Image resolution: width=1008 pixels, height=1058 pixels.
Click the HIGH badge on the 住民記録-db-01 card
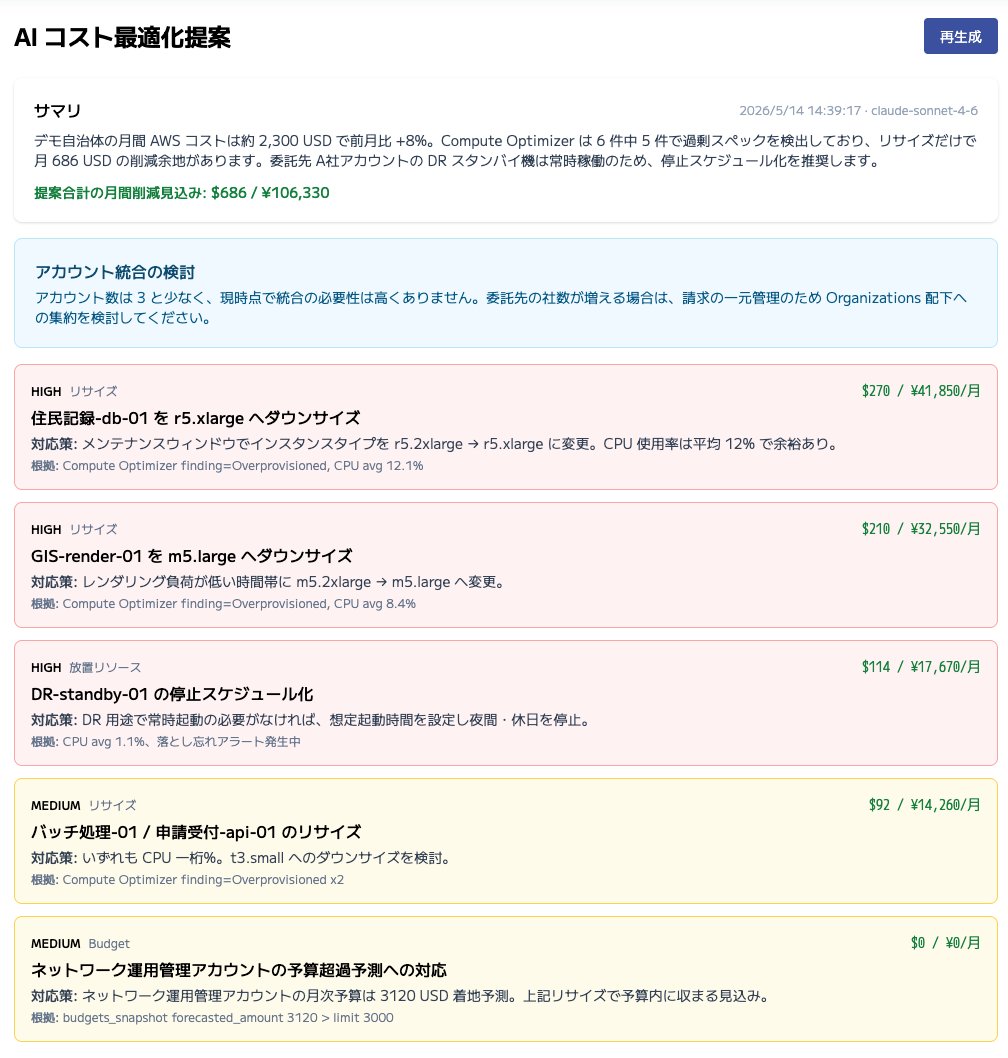tap(46, 391)
